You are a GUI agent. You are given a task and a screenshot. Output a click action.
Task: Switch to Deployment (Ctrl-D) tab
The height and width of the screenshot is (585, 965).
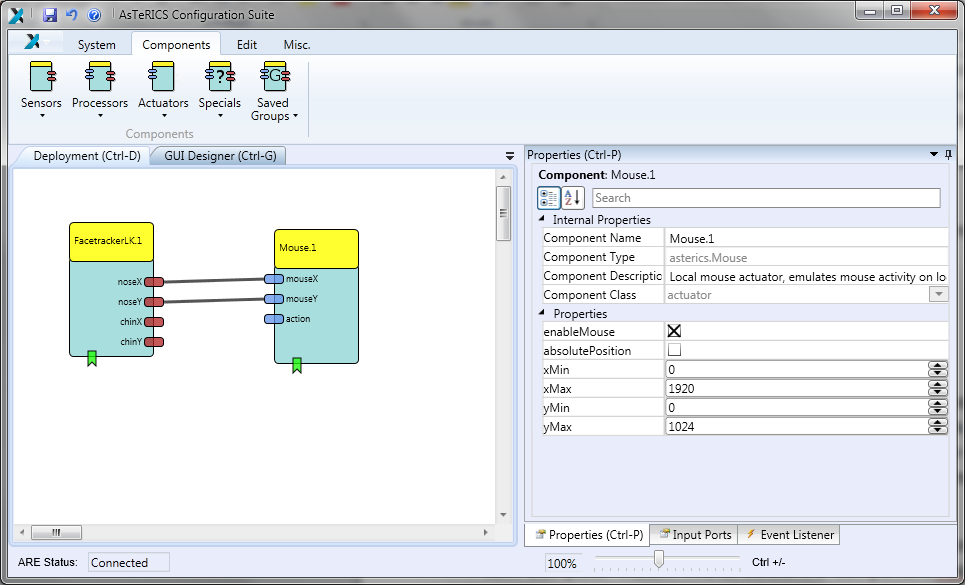point(87,156)
